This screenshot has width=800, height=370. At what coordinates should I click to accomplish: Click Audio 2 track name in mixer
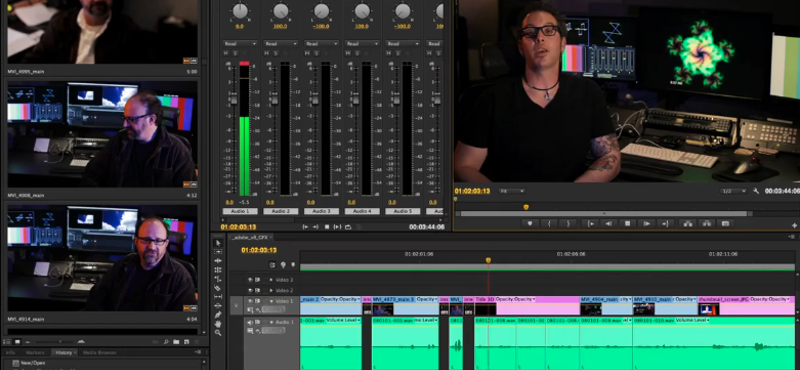pyautogui.click(x=281, y=211)
